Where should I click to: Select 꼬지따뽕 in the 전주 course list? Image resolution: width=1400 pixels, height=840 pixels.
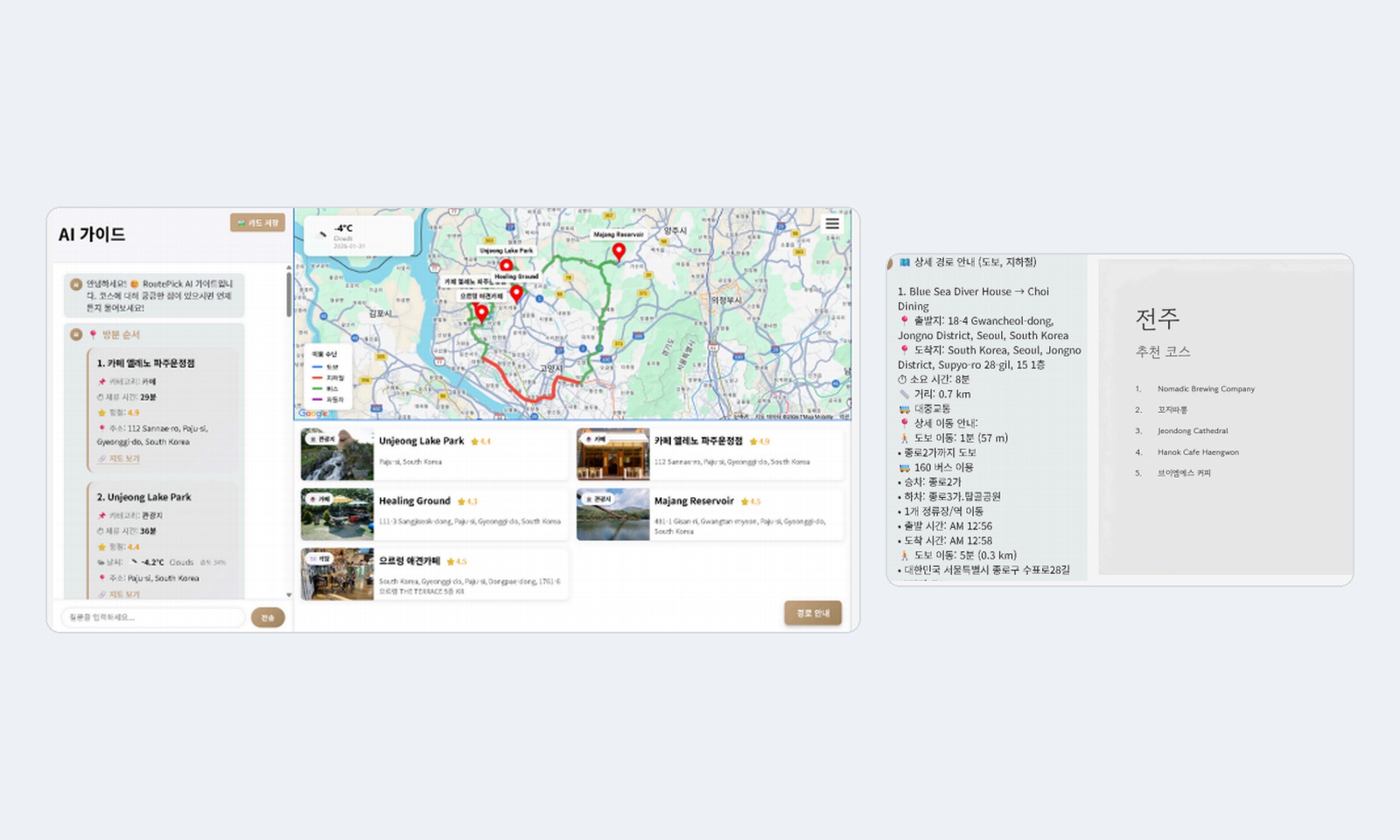1172,409
